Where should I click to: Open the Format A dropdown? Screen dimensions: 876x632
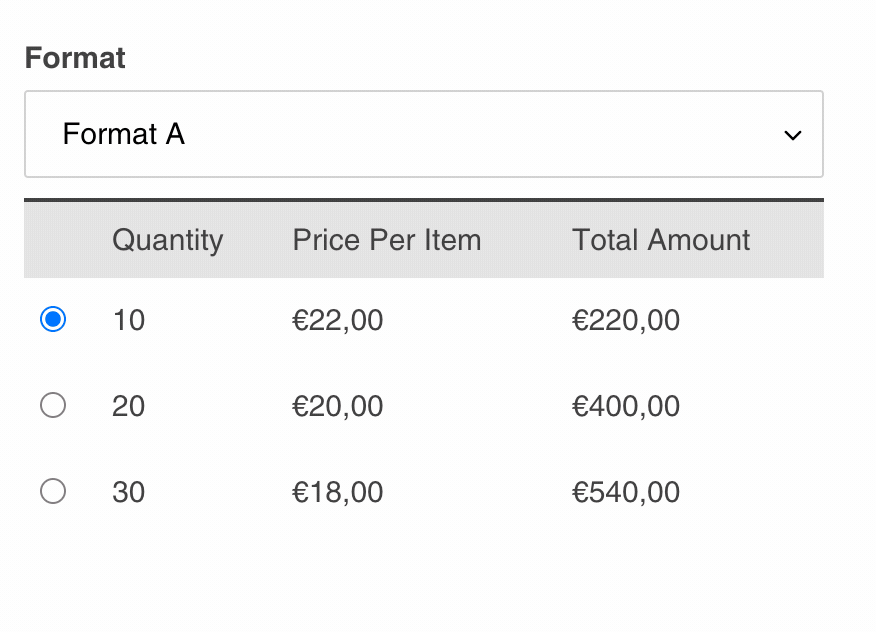pos(423,134)
